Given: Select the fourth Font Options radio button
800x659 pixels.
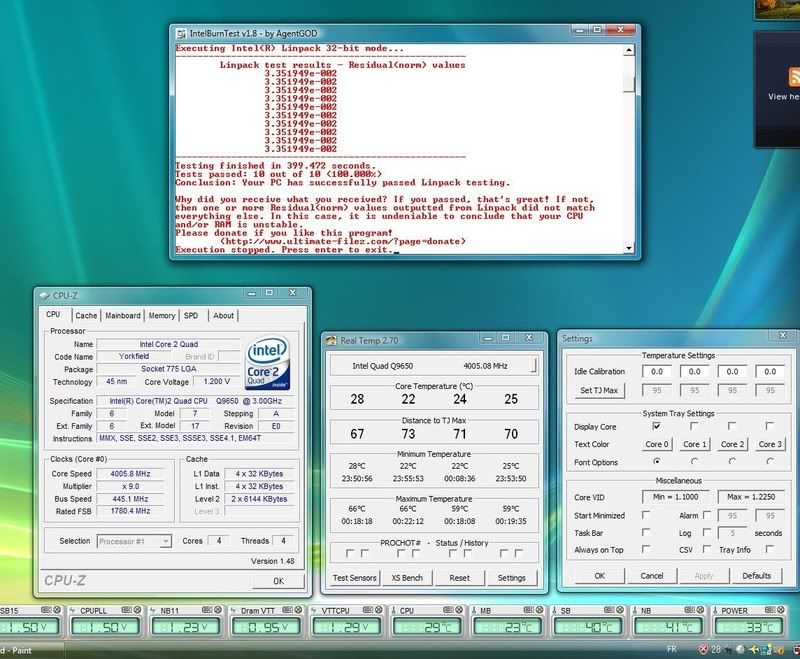Looking at the screenshot, I should (770, 462).
